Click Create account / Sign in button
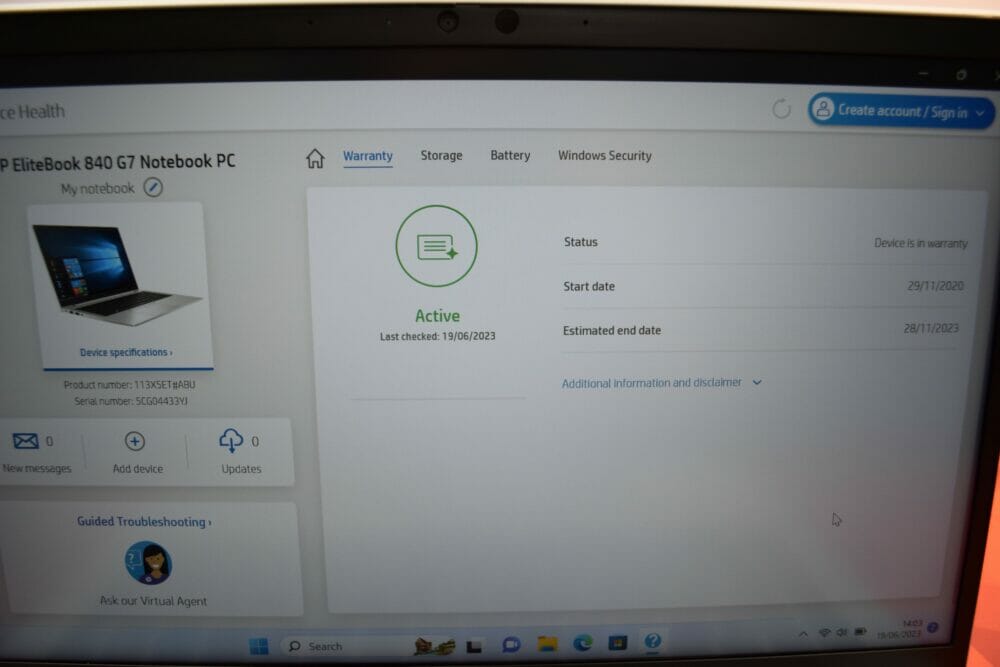Viewport: 1000px width, 667px height. (901, 111)
